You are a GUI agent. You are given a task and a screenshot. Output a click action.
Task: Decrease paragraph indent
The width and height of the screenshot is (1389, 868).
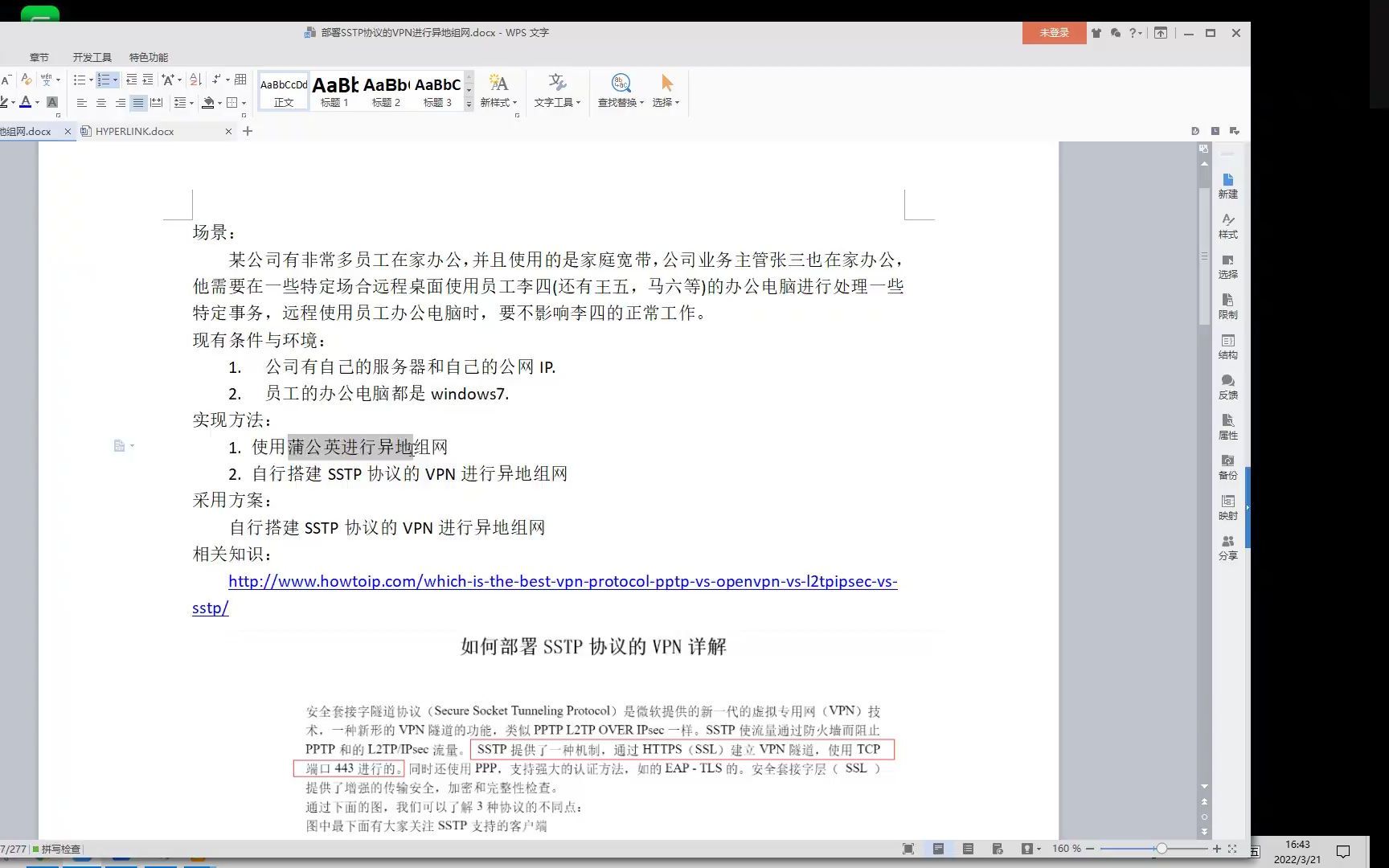[x=131, y=80]
